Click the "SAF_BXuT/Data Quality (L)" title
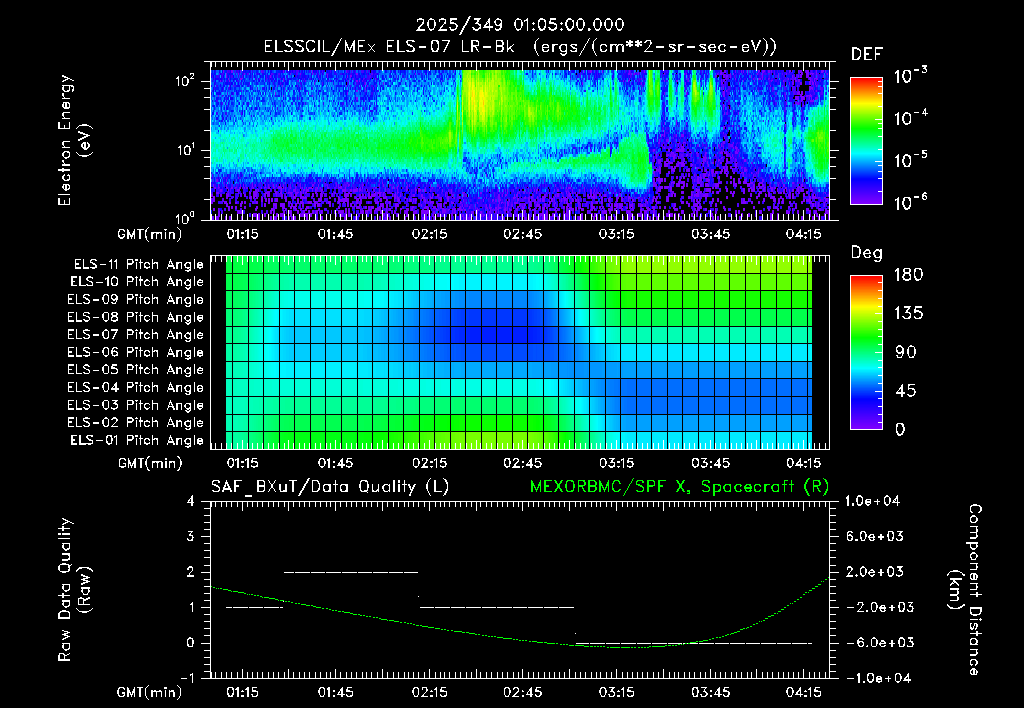Screen dimensions: 1024x708 [x=330, y=487]
